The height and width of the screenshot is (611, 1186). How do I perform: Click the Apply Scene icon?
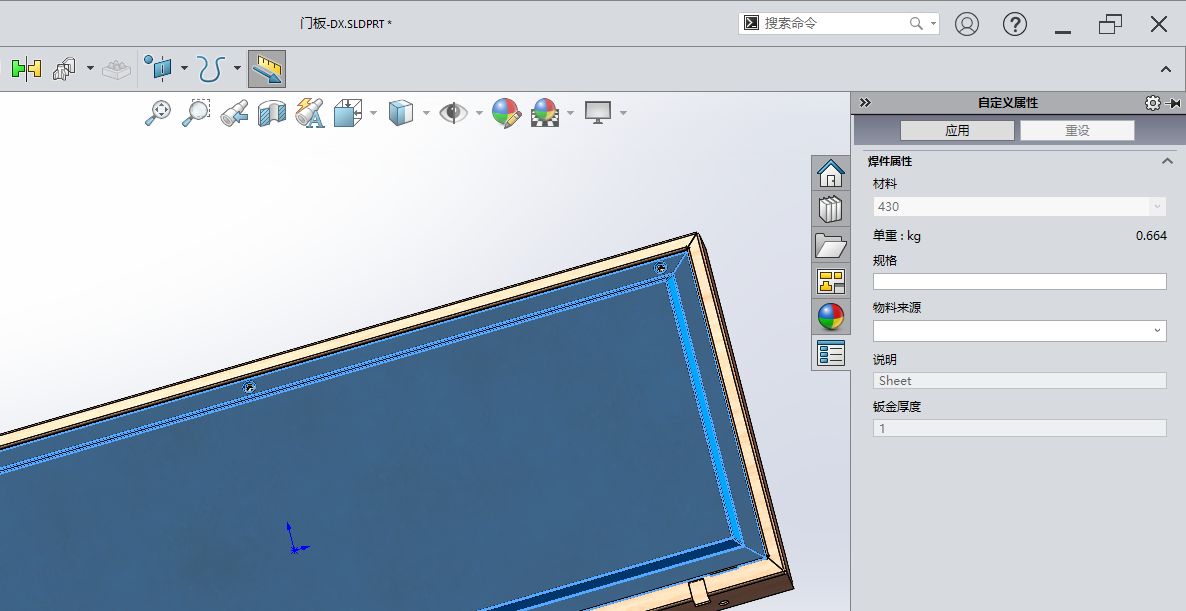tap(545, 113)
